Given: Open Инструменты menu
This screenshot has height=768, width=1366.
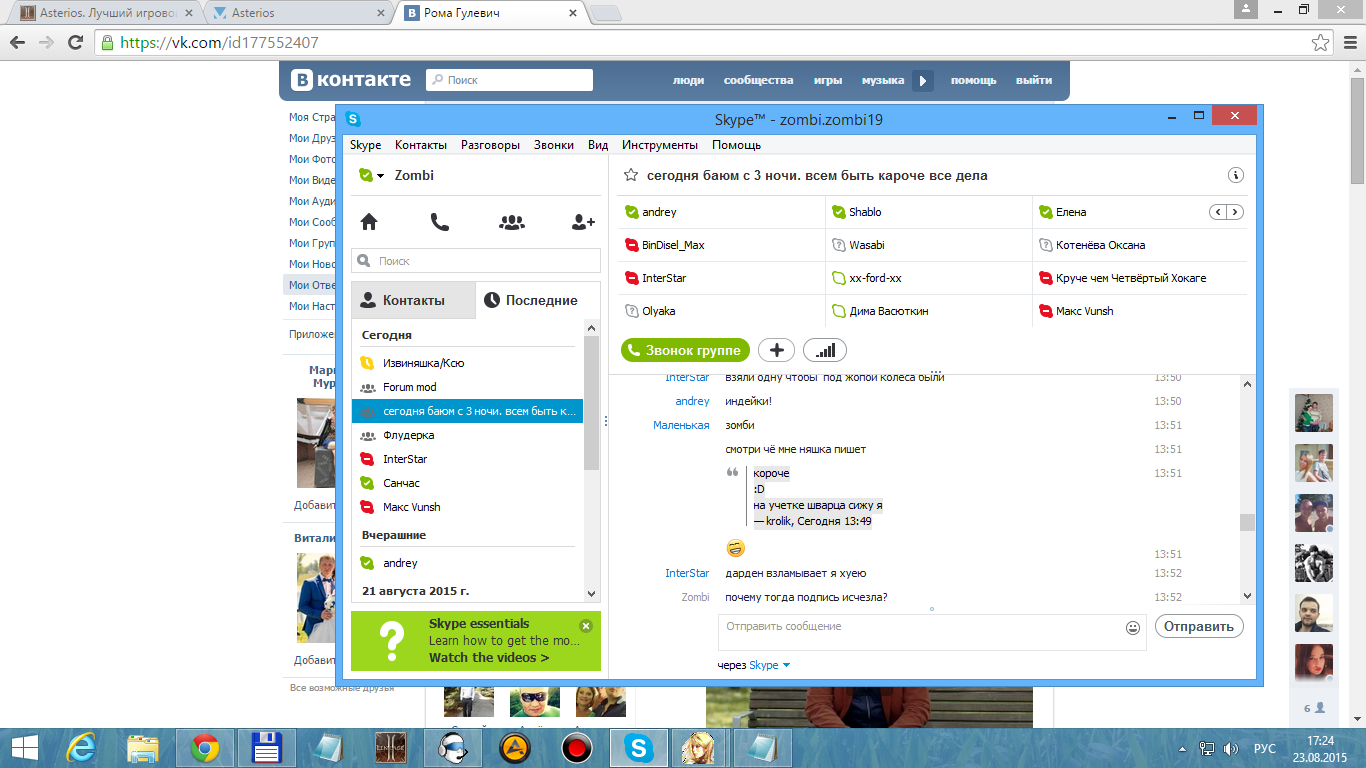Looking at the screenshot, I should pos(660,145).
